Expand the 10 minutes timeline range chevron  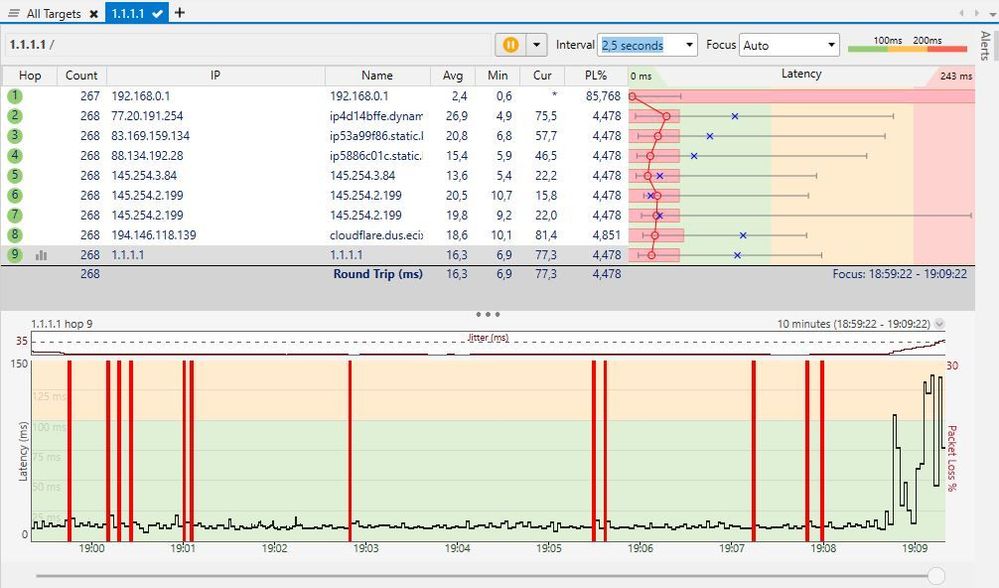coord(939,324)
